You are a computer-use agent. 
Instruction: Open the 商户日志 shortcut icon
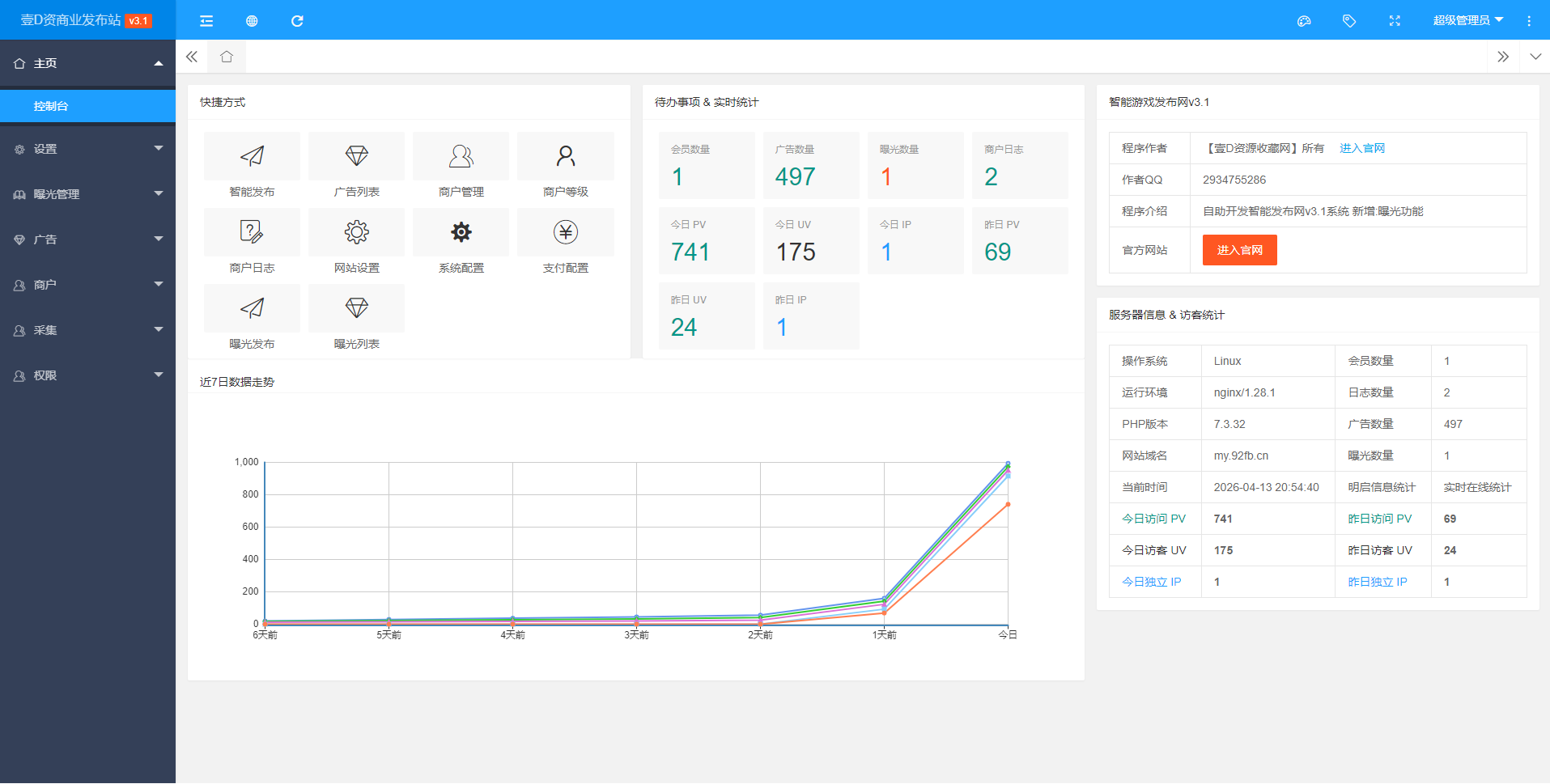coord(252,232)
